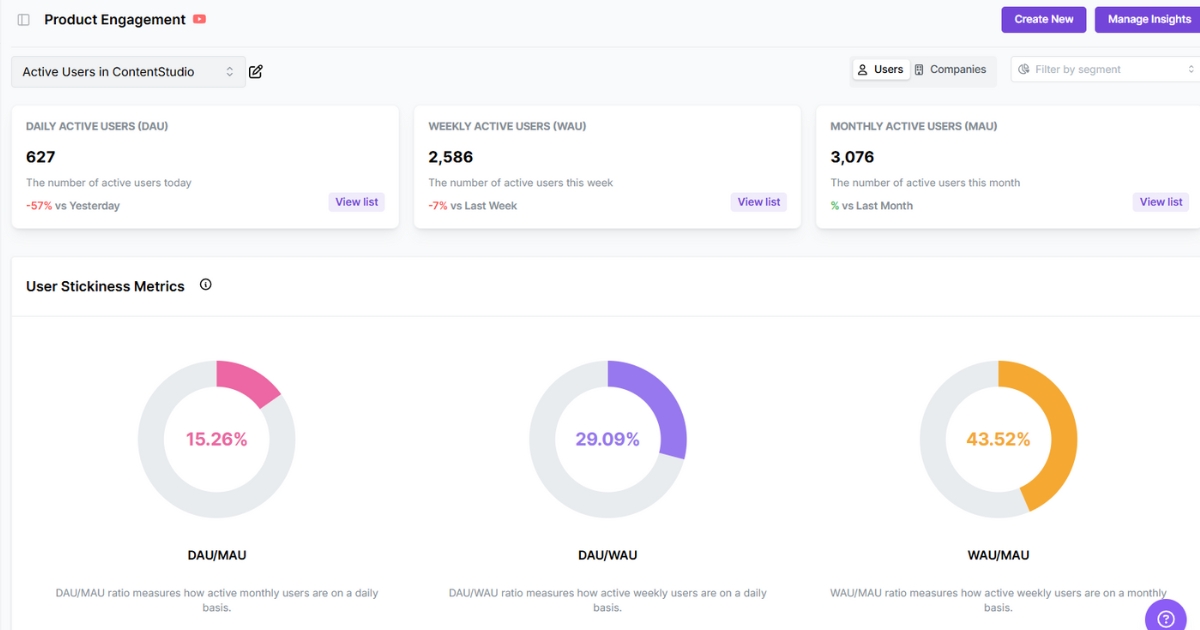Click the person icon next to Users
The width and height of the screenshot is (1200, 630).
[863, 70]
